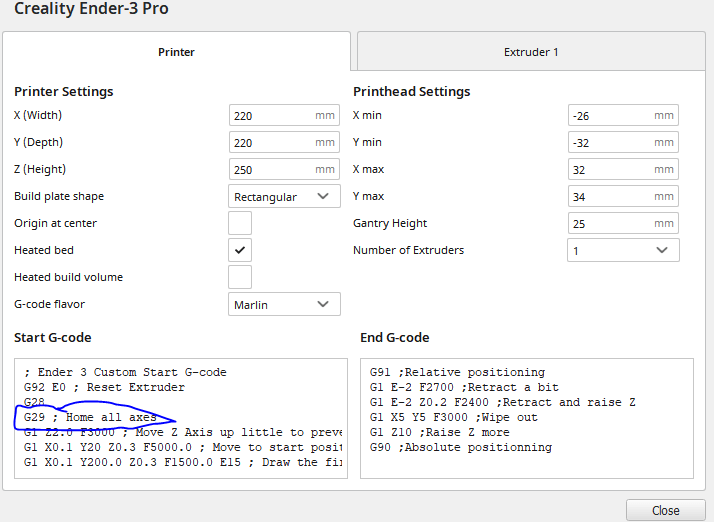Click the Gantry Height input field

pyautogui.click(x=623, y=223)
